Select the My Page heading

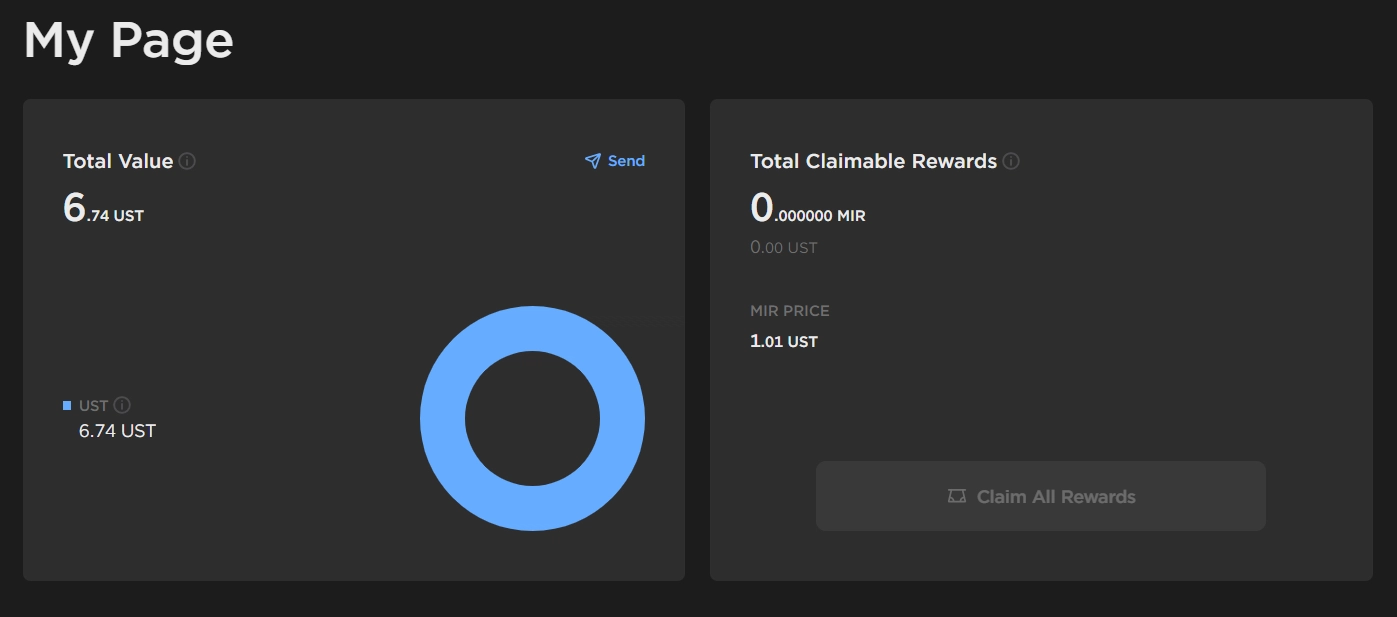[x=128, y=41]
